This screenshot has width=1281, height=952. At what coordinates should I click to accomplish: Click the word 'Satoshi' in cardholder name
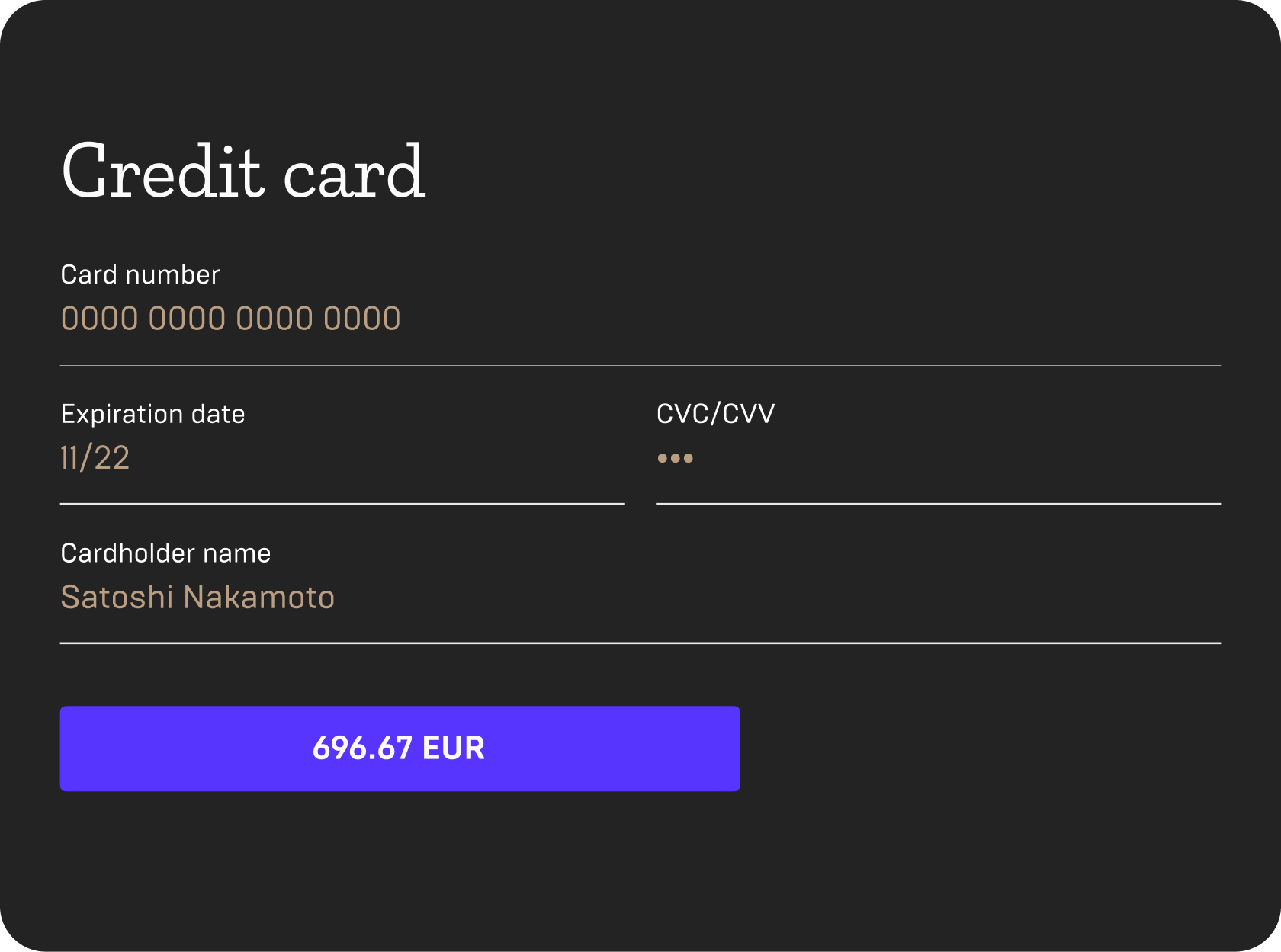point(117,598)
